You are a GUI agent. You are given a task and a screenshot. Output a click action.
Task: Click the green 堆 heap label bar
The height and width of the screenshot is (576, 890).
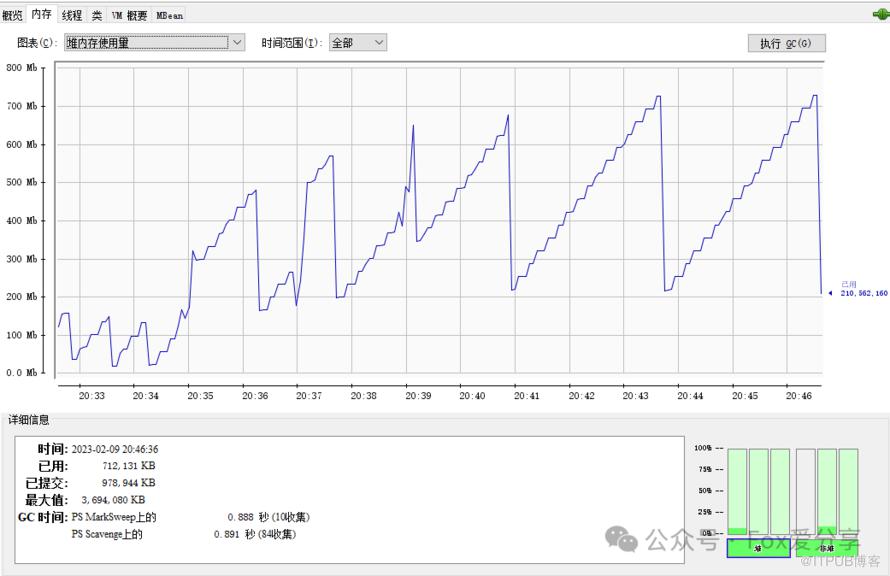click(758, 548)
